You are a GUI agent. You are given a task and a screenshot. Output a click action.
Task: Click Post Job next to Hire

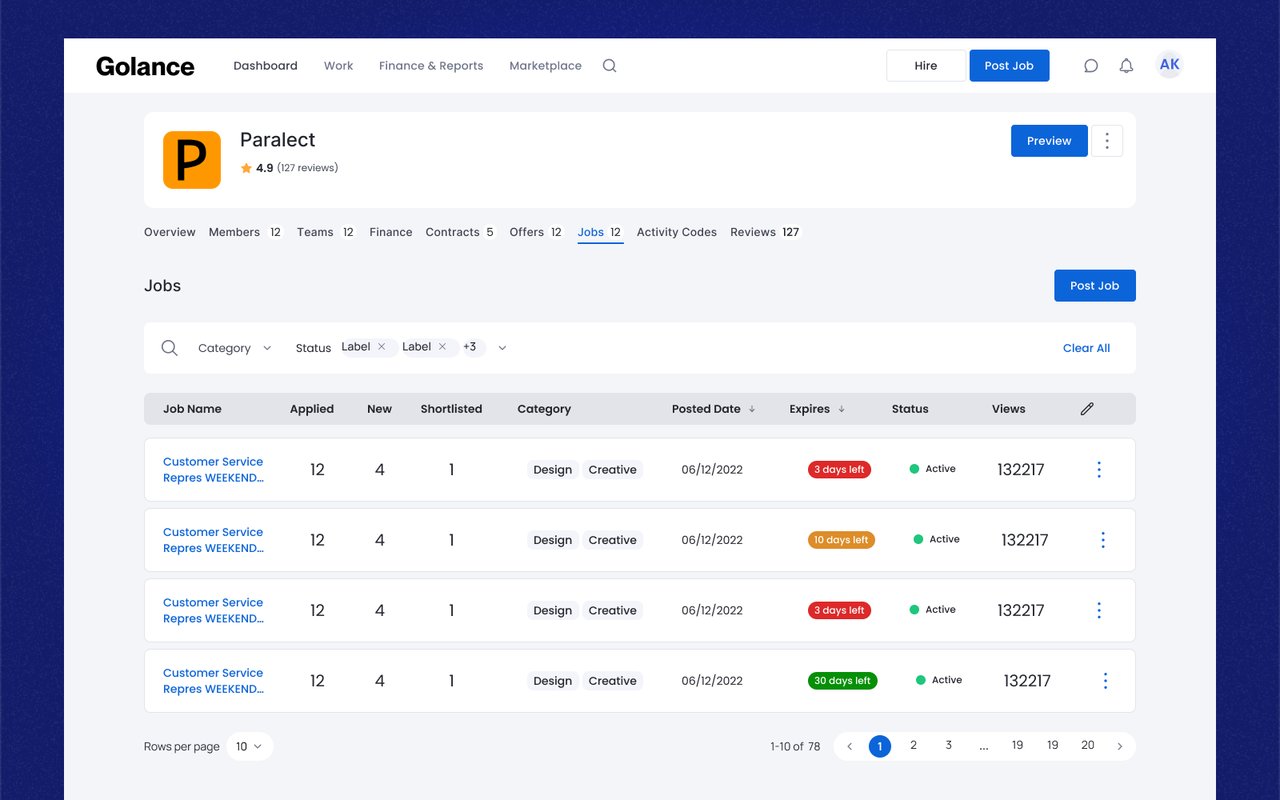pos(1009,66)
